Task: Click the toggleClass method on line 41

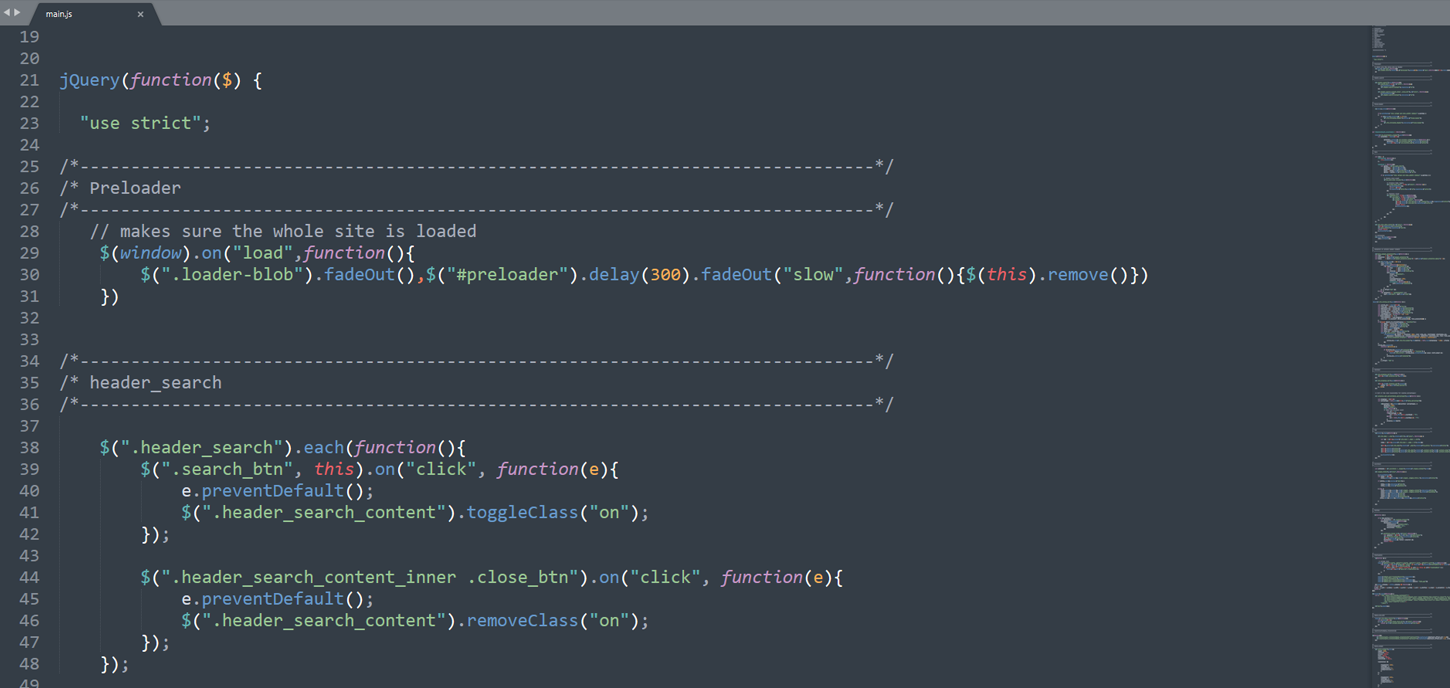Action: 523,512
